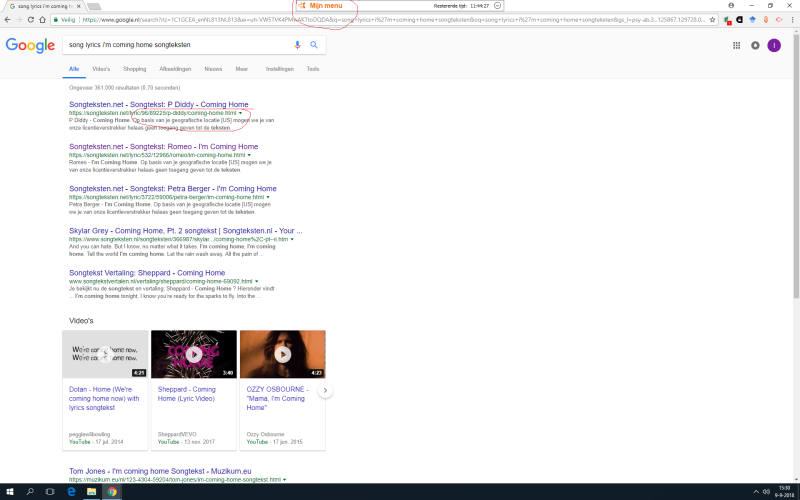Select the Alle results tab
This screenshot has height=500, width=800.
(x=74, y=69)
